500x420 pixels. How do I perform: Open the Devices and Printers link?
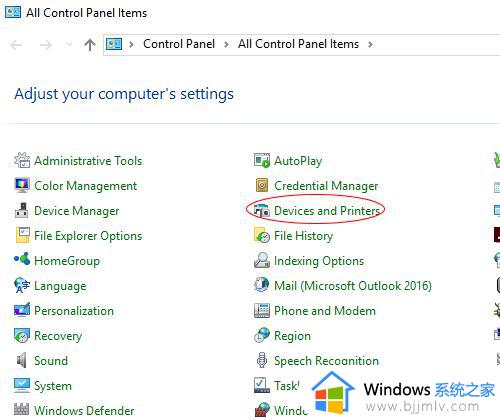pyautogui.click(x=327, y=211)
